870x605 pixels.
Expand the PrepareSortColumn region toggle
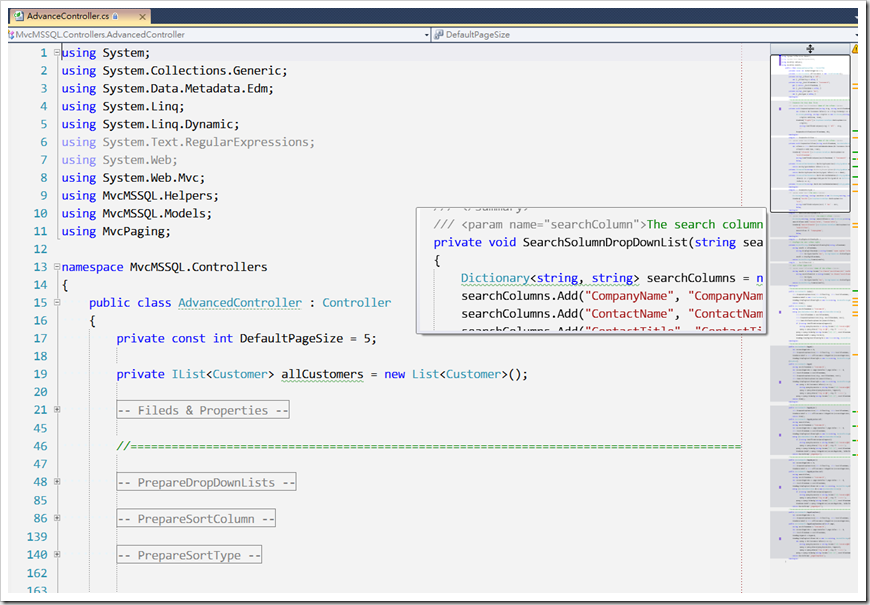pyautogui.click(x=57, y=518)
